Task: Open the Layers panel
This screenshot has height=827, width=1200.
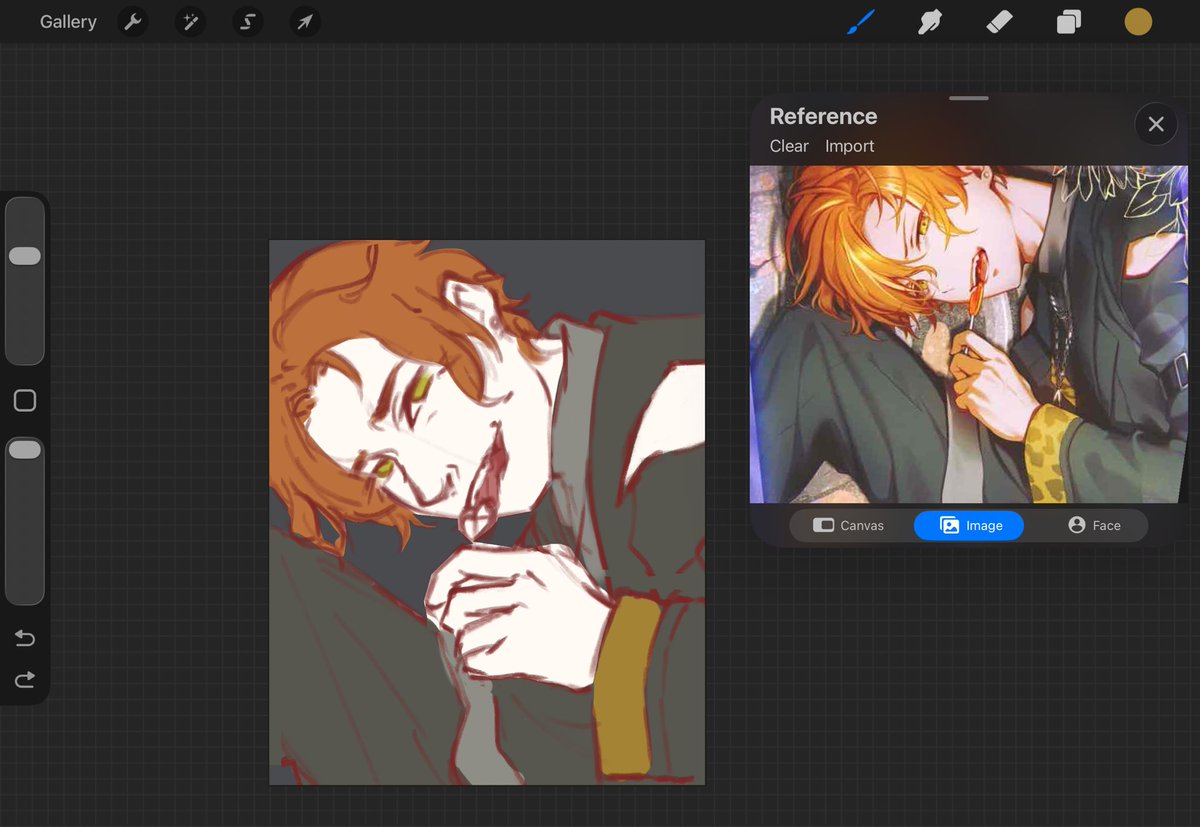Action: tap(1069, 21)
